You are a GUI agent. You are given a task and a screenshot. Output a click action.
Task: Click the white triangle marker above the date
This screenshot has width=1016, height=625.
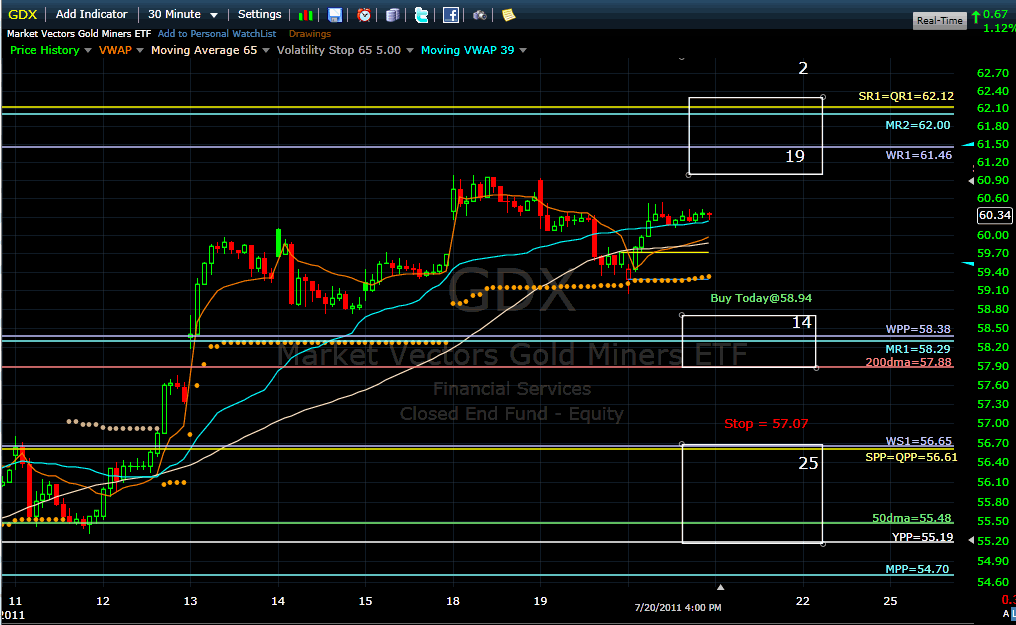click(720, 587)
